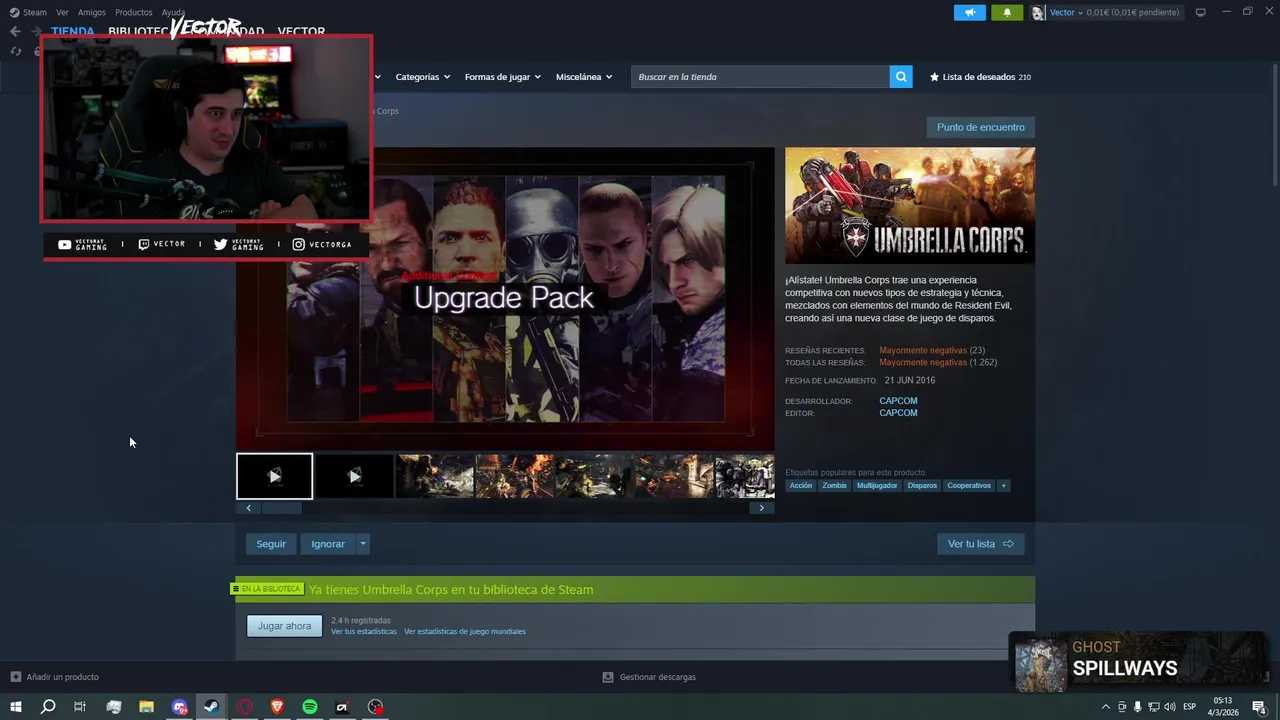Click the Lista de deseados link

pyautogui.click(x=979, y=77)
